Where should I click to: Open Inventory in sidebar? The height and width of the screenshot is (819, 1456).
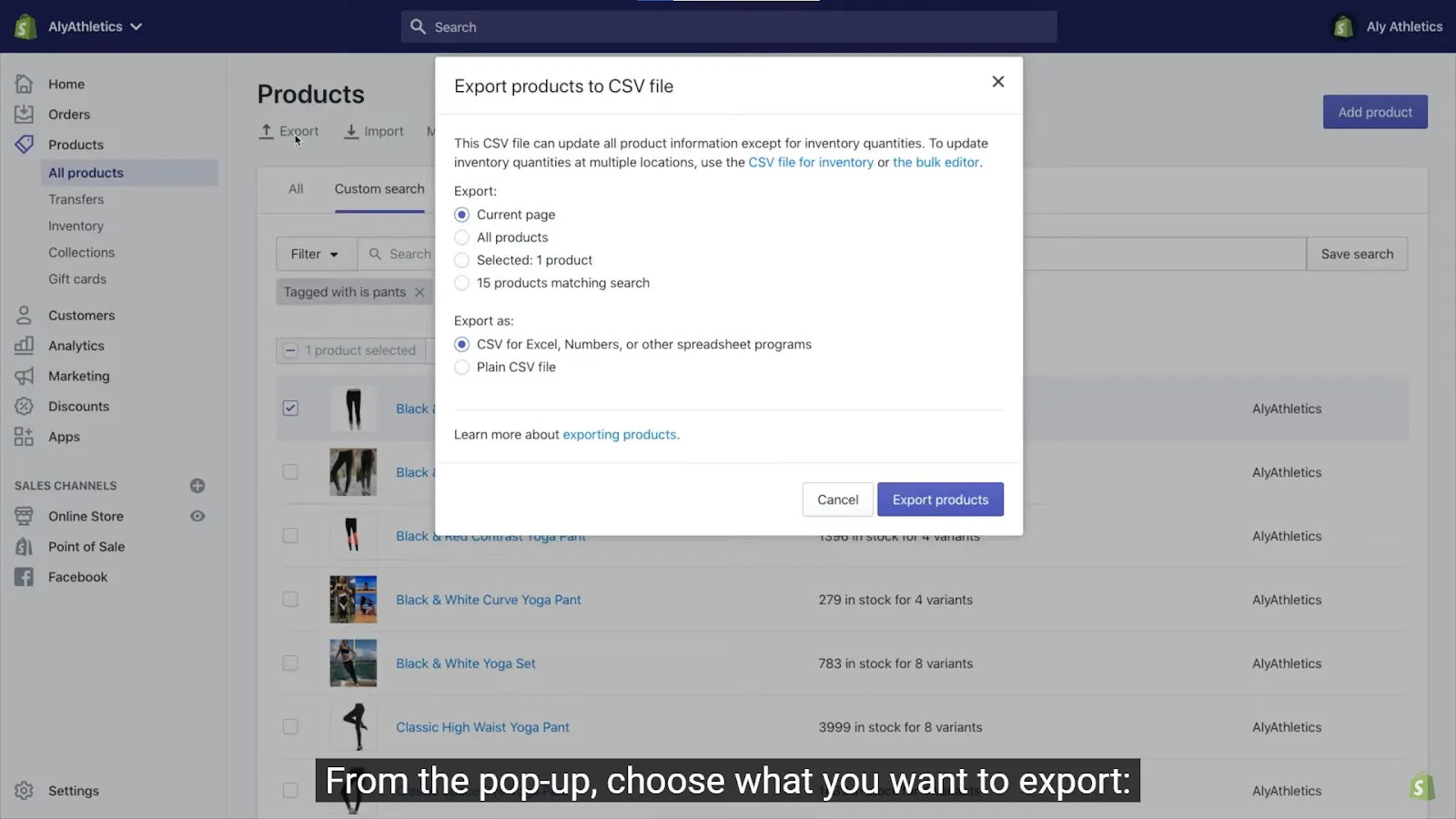click(x=76, y=226)
